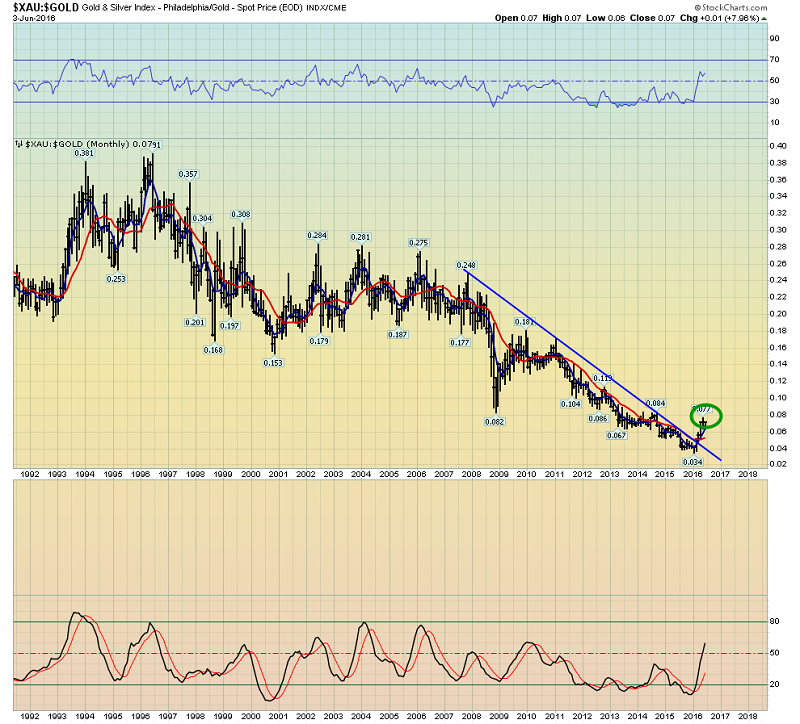Click the green circle around the 0.077 breakout
The image size is (800, 724).
pyautogui.click(x=706, y=416)
